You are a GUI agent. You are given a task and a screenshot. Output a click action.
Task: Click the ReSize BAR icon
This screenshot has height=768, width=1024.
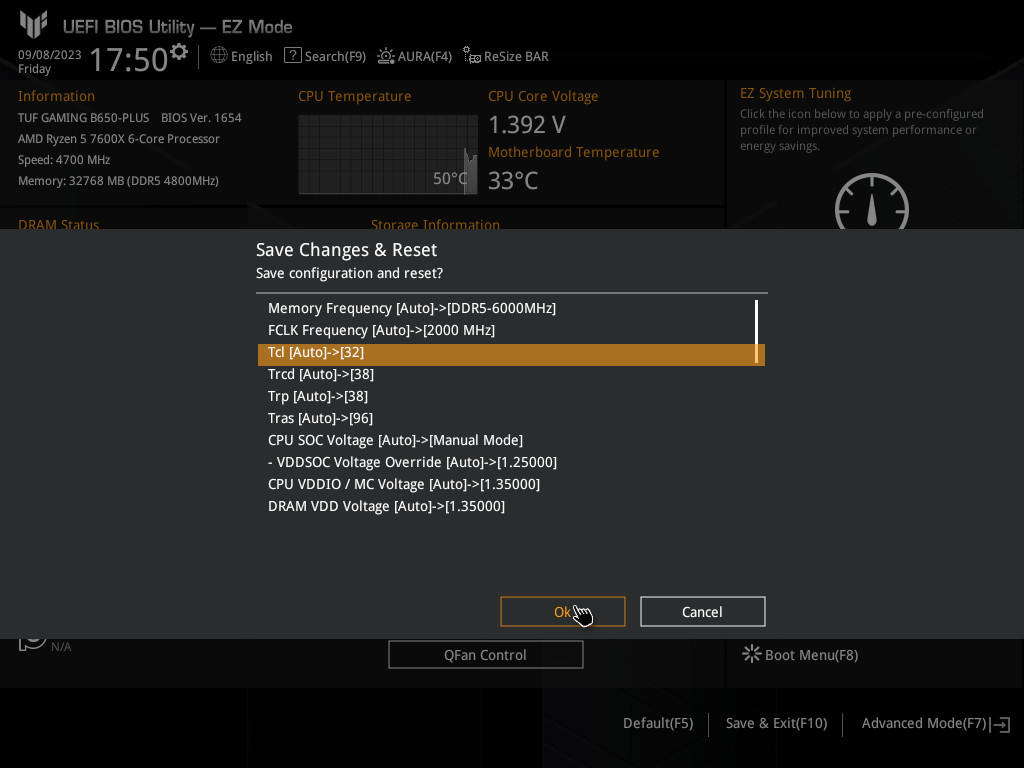pos(472,56)
